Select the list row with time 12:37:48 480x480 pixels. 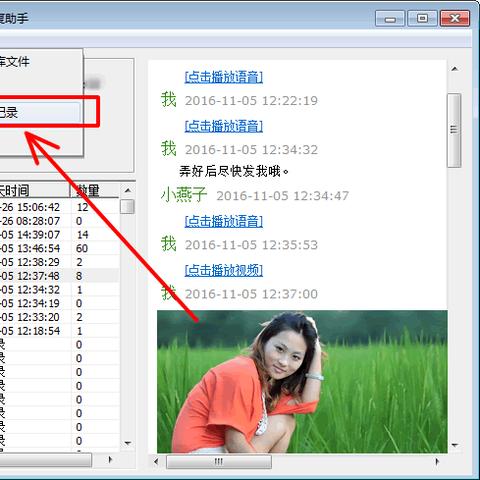[60, 276]
